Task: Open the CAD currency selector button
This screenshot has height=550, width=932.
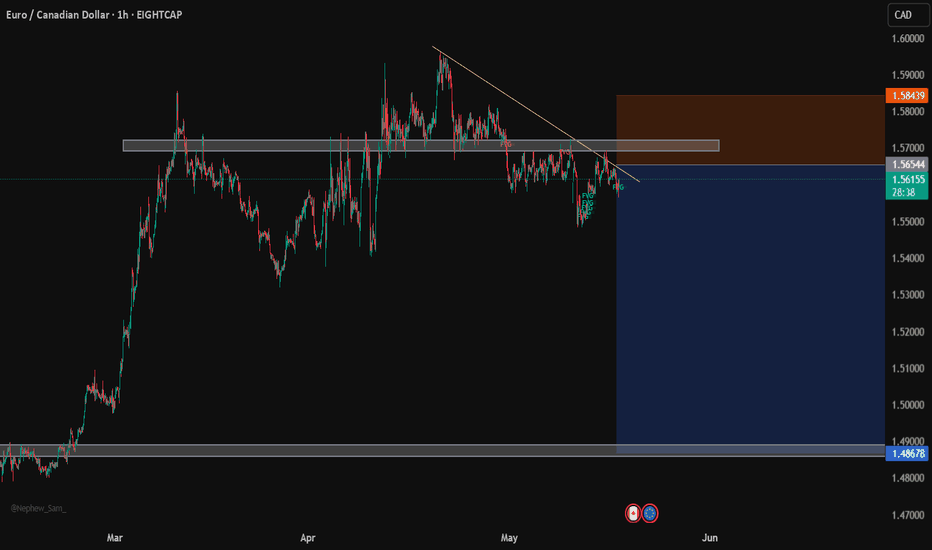Action: (x=908, y=15)
